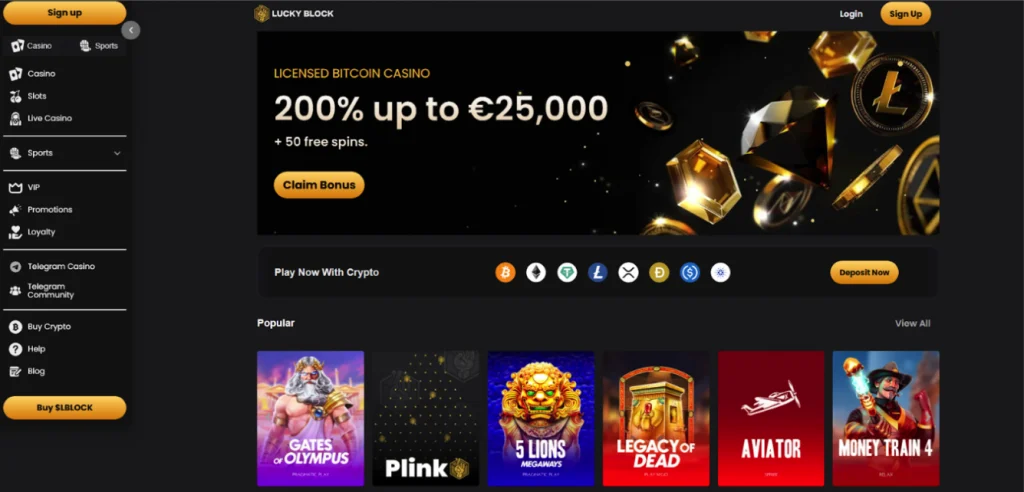
Task: Select the Bitcoin coin icon
Action: coord(505,272)
